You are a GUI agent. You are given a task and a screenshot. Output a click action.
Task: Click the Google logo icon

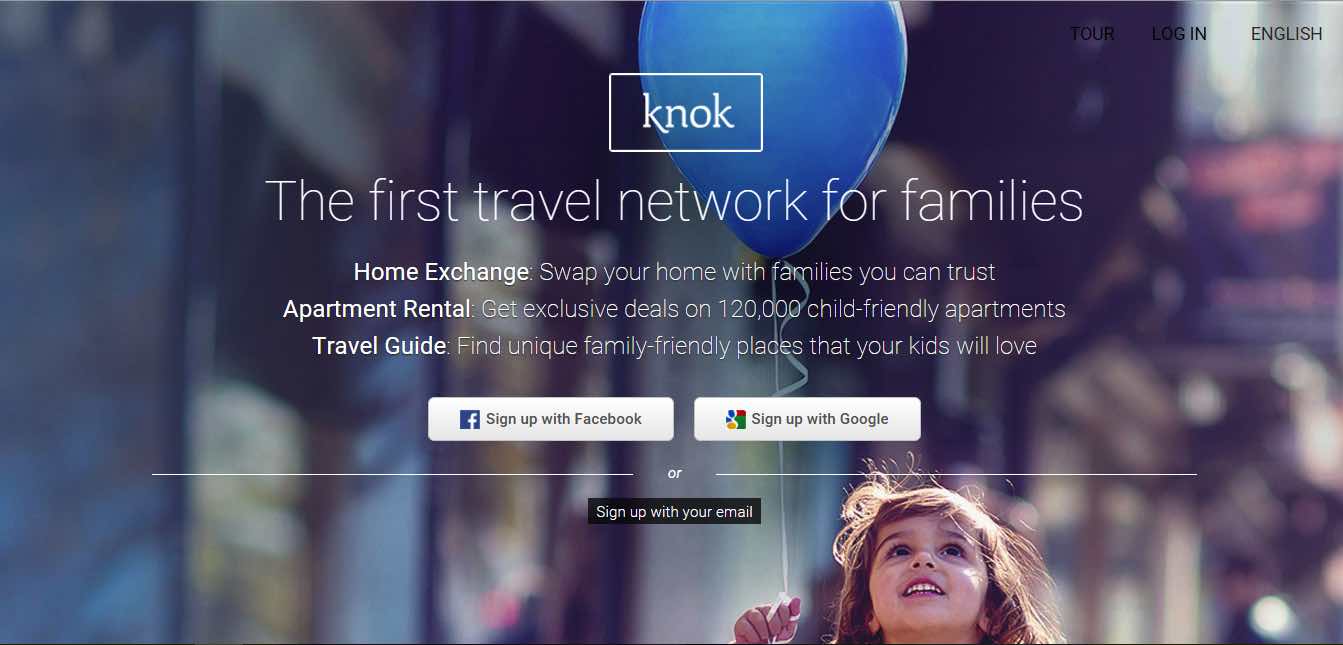click(736, 420)
